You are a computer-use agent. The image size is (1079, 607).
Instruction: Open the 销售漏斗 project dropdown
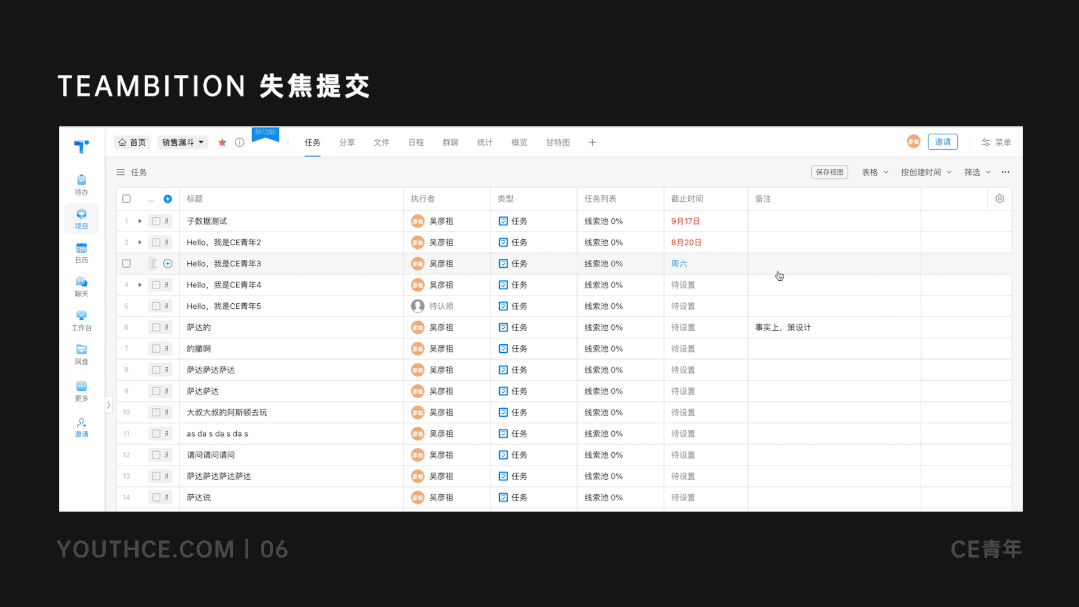point(183,142)
